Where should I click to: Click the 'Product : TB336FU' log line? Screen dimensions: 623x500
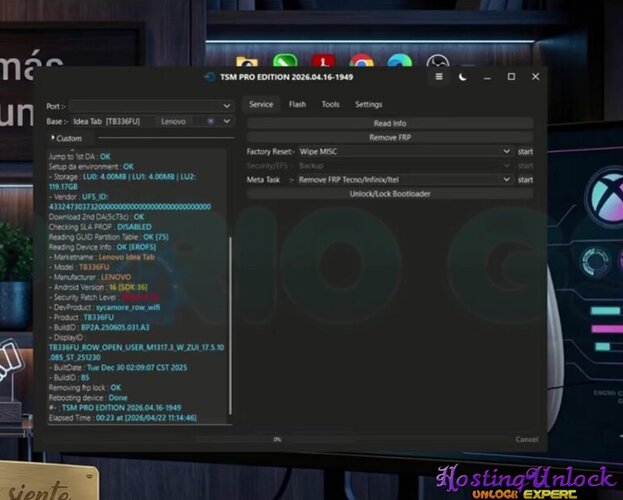(81, 317)
